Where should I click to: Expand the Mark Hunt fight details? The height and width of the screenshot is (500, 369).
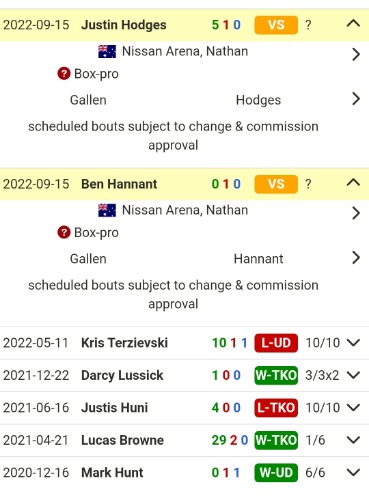353,472
